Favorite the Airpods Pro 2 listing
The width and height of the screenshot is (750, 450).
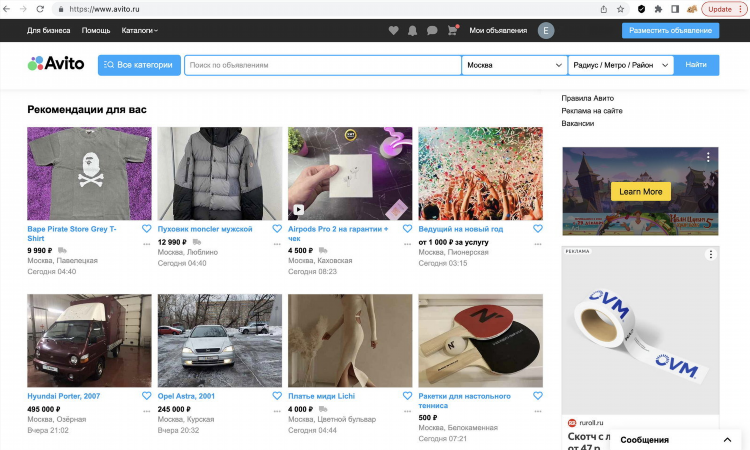pyautogui.click(x=407, y=229)
